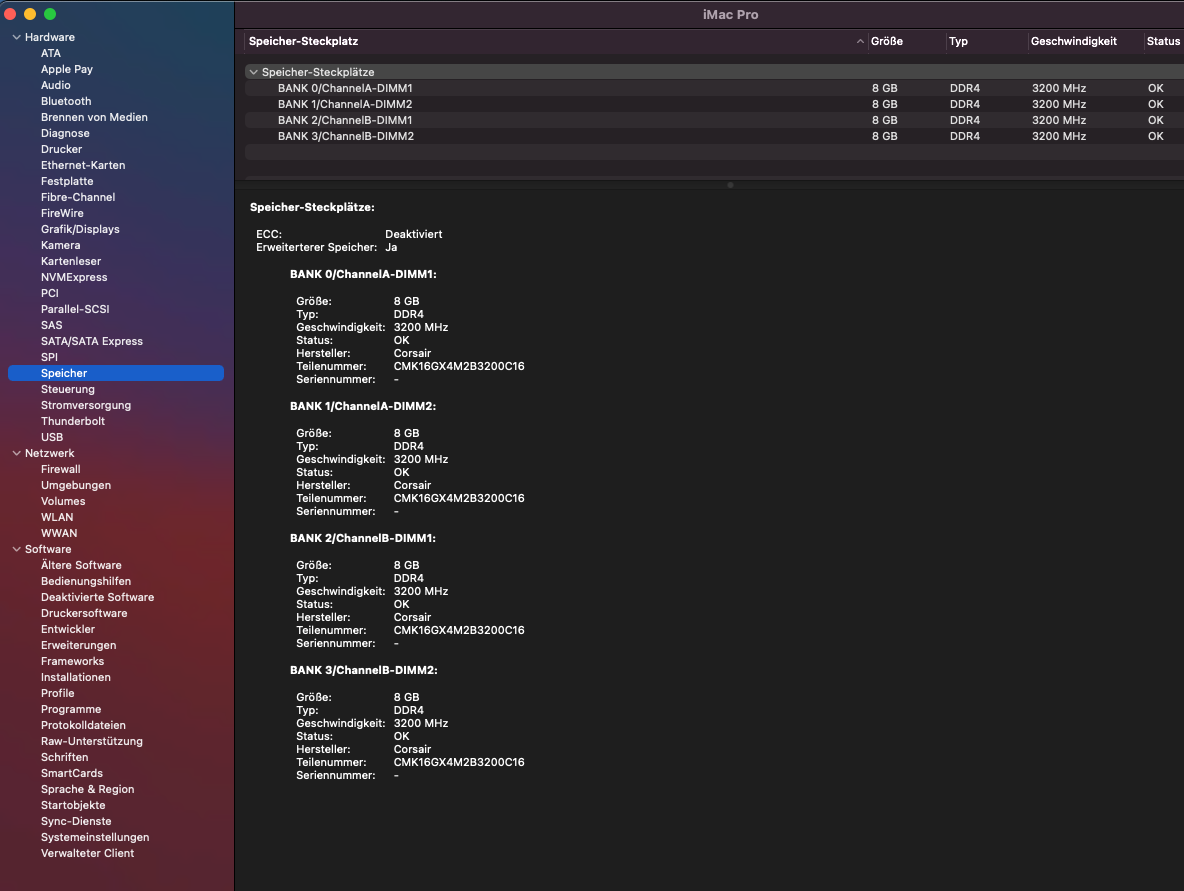Select Bluetooth in the Hardware list

pos(66,101)
